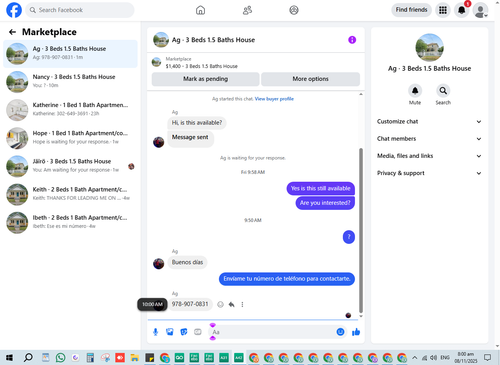Open the notifications bell
500x365 pixels.
point(461,10)
